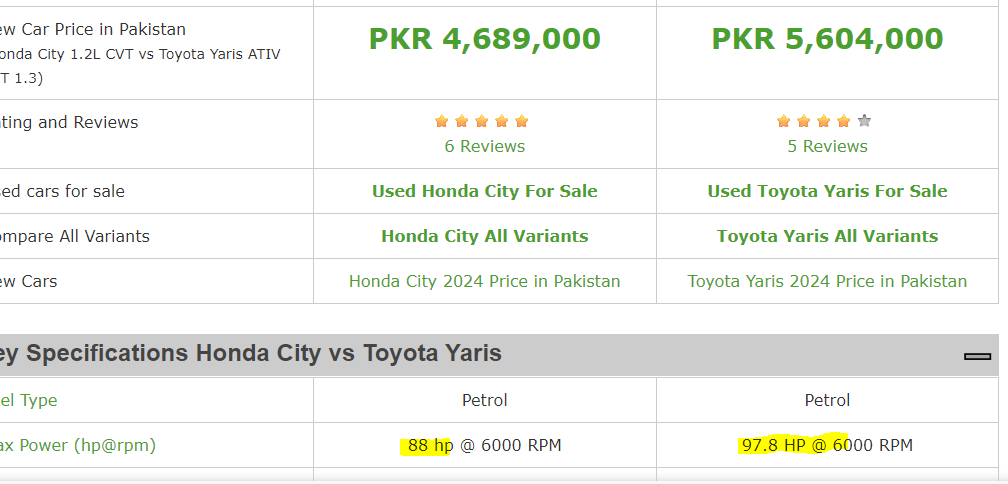The height and width of the screenshot is (484, 1008).
Task: Open Honda City All Variants
Action: point(485,237)
